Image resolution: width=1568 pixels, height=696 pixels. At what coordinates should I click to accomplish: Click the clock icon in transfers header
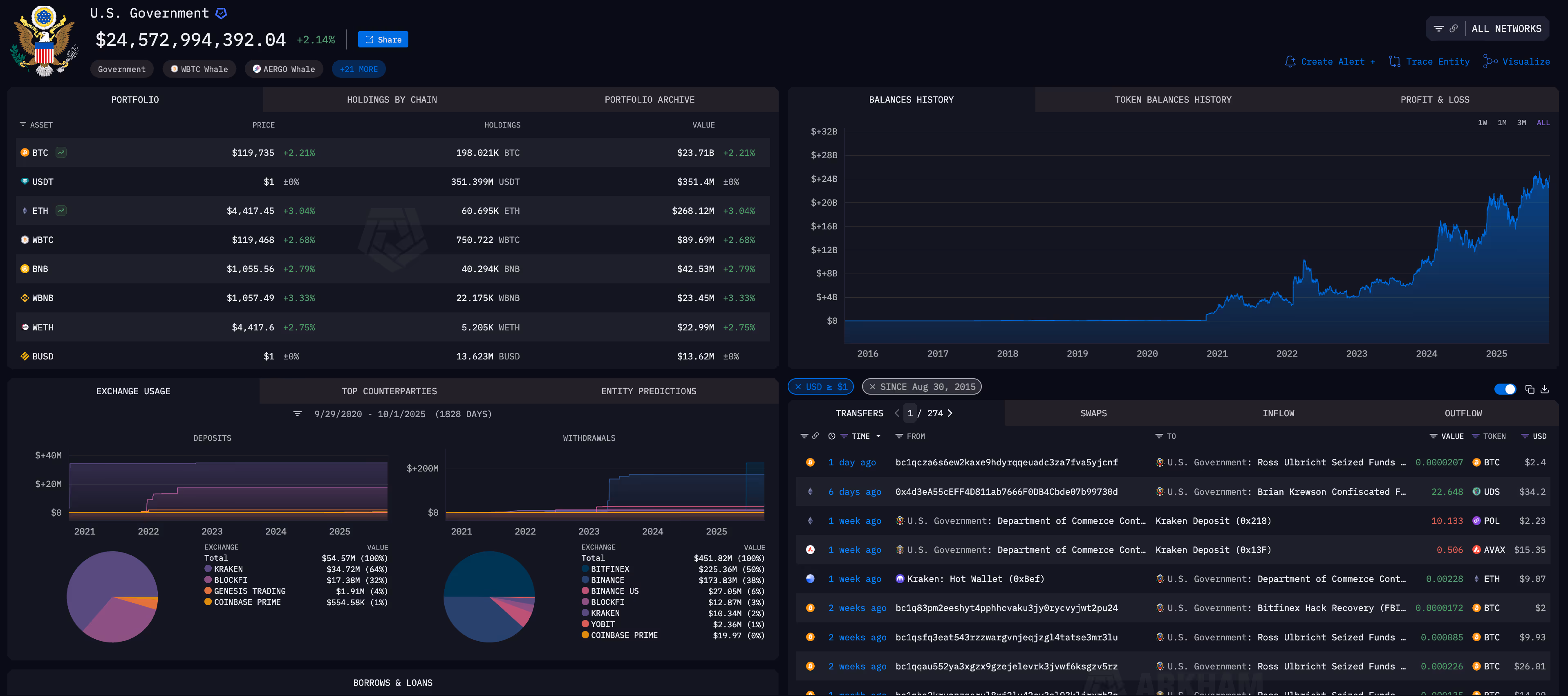point(831,436)
